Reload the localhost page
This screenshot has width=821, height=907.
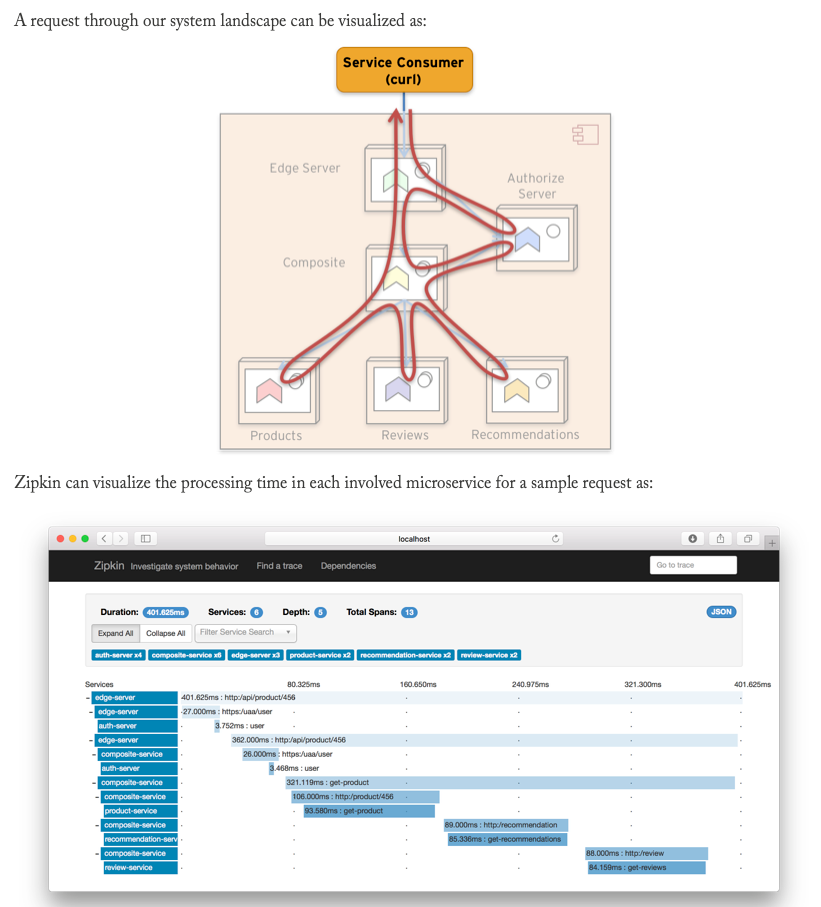click(x=555, y=539)
